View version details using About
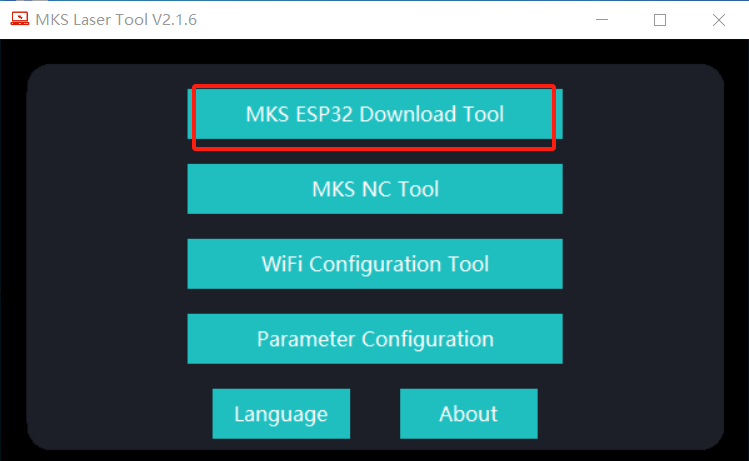749x461 pixels. tap(468, 414)
